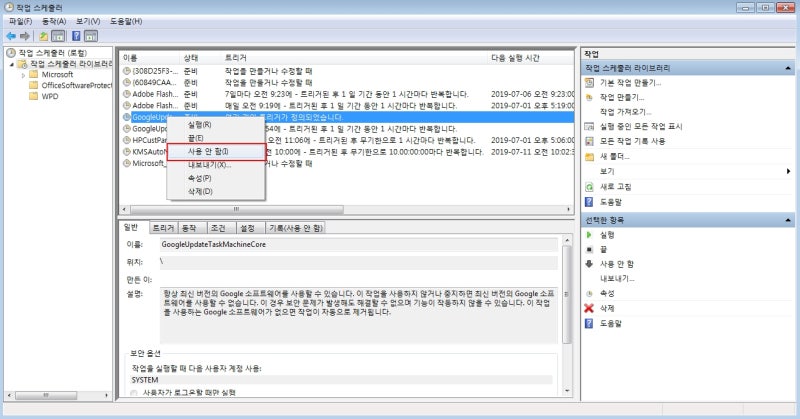Click 작업 만들기 icon in actions pane
Viewport: 800px width, 419px height.
pyautogui.click(x=589, y=97)
